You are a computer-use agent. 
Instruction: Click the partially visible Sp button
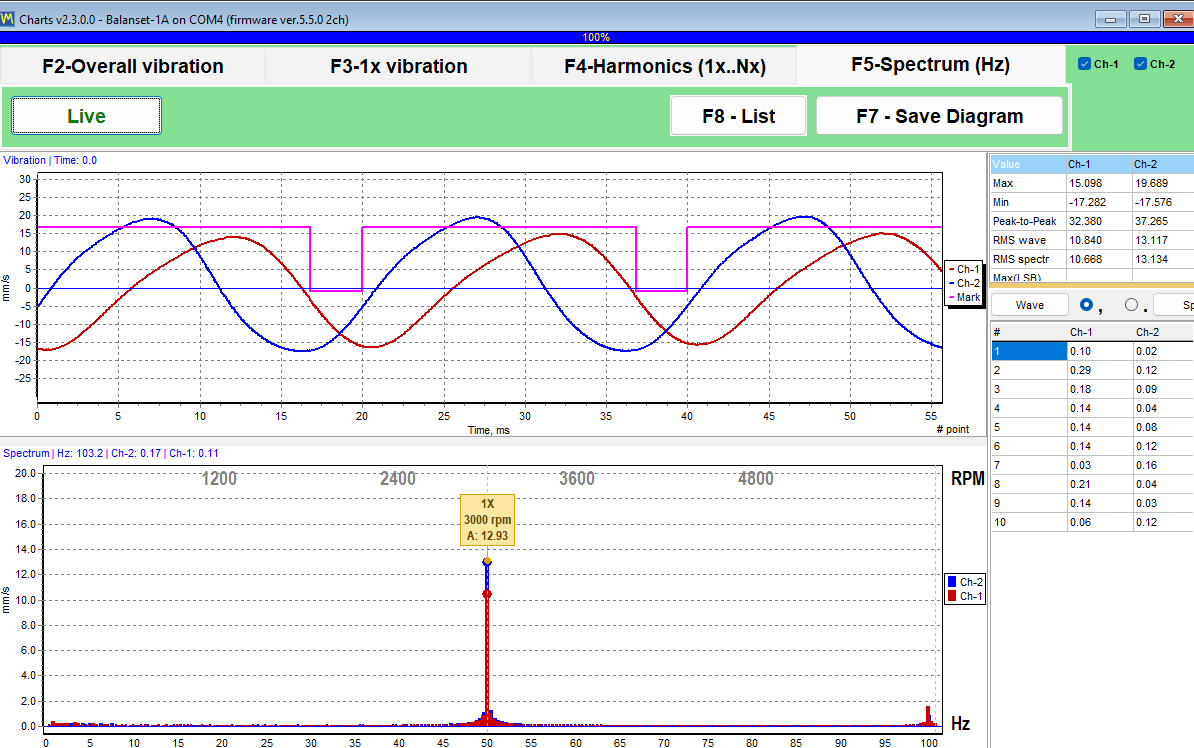(x=1173, y=305)
